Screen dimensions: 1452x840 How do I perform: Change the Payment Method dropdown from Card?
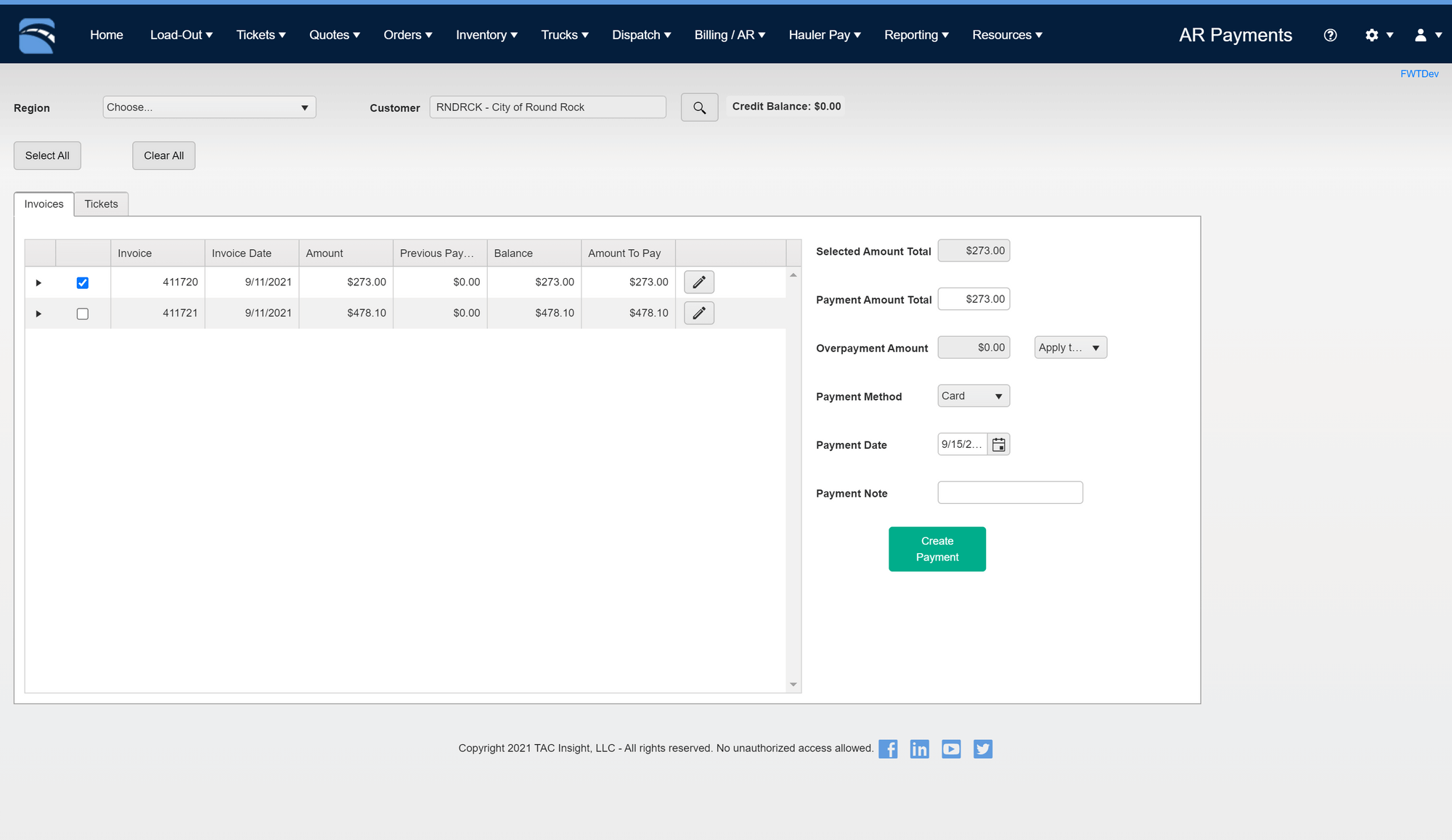[973, 396]
